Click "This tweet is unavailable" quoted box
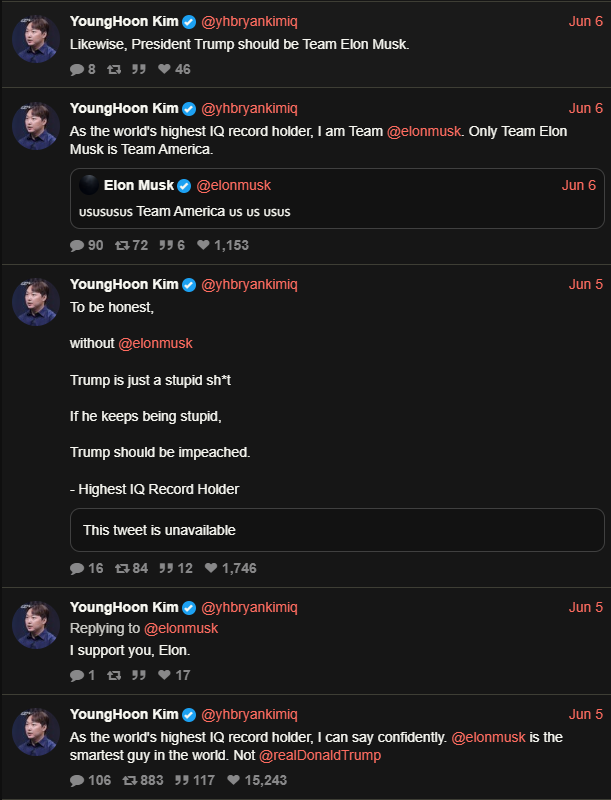The image size is (611, 800). coord(336,530)
